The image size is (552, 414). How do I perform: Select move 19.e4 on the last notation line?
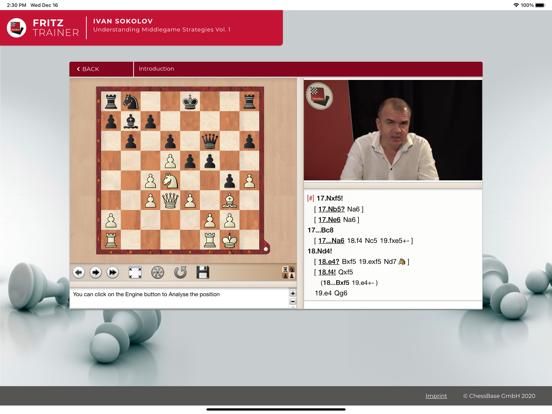pos(323,293)
